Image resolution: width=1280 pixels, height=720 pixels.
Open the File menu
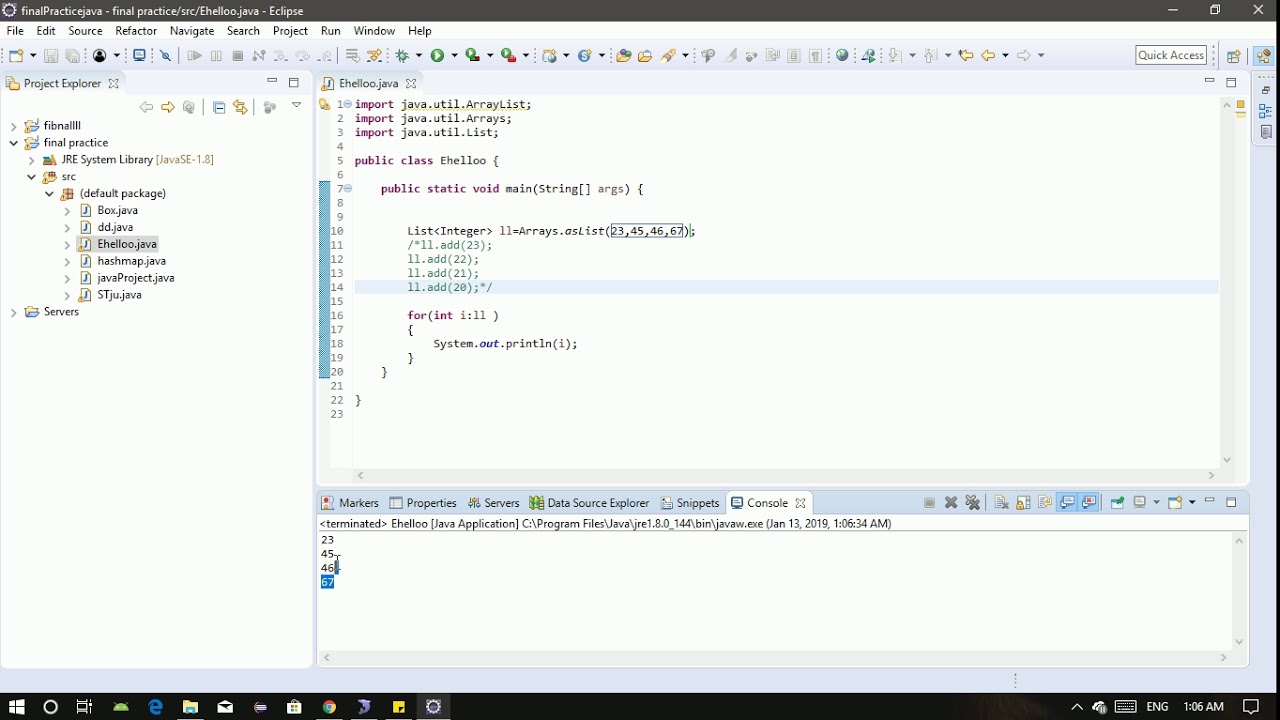pyautogui.click(x=15, y=31)
